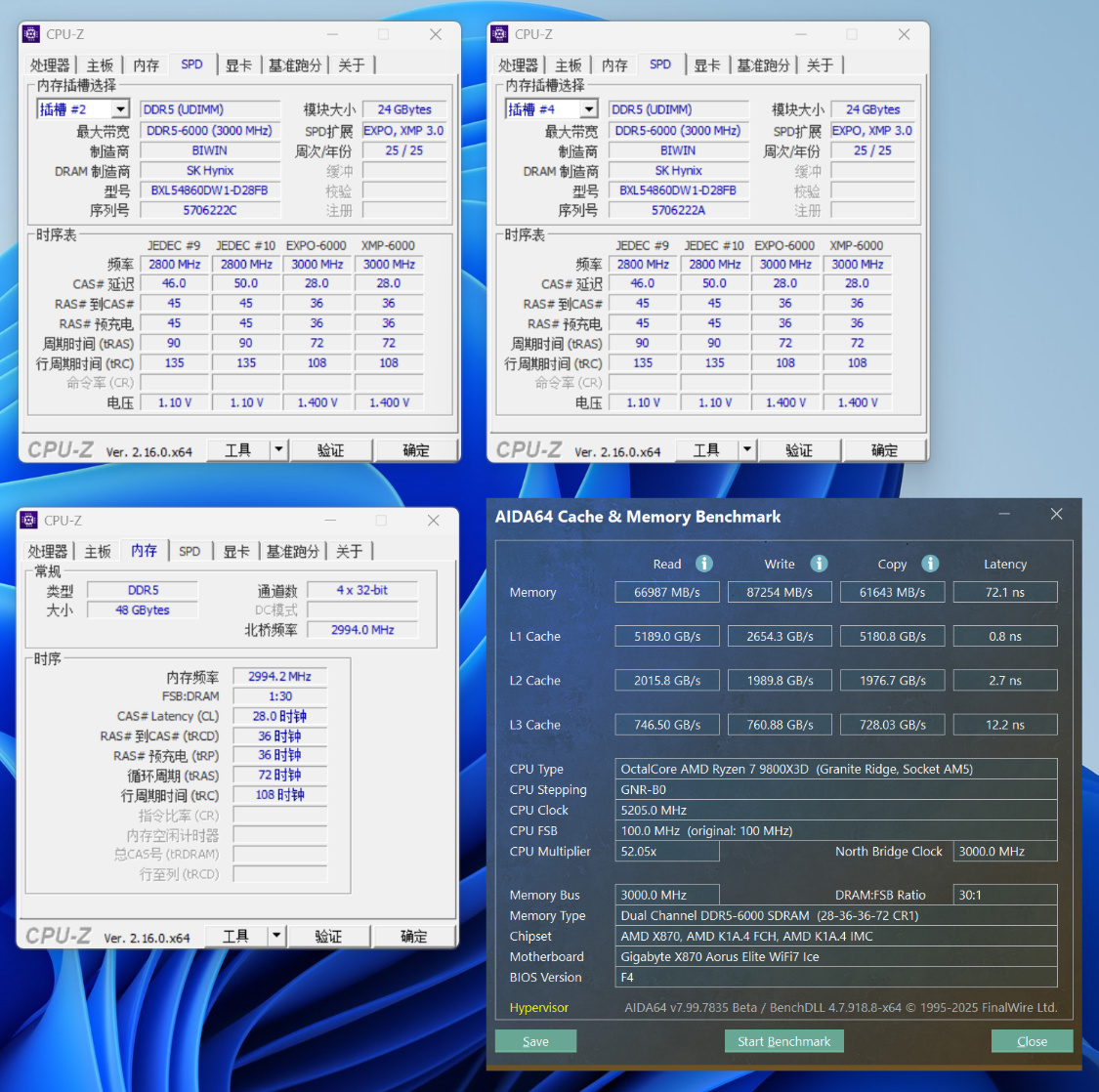Open the slot #2 selector dropdown
1099x1092 pixels.
pyautogui.click(x=120, y=109)
